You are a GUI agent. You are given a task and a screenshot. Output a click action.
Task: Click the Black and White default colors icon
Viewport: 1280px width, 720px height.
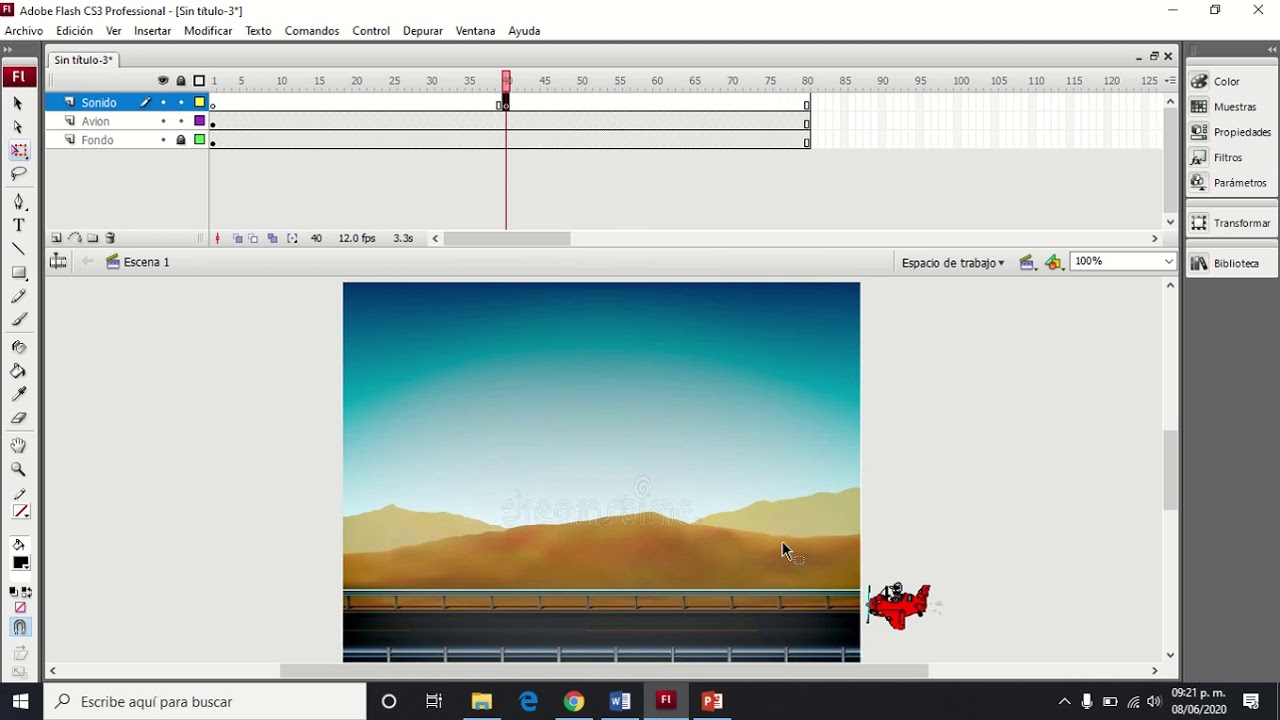pyautogui.click(x=14, y=592)
